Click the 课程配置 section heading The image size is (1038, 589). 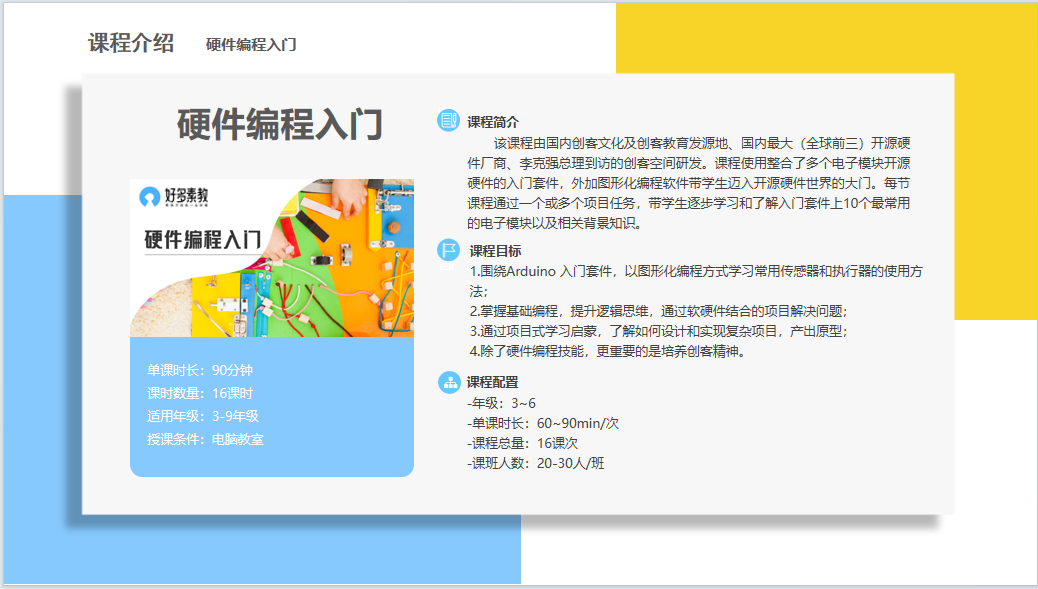coord(493,382)
